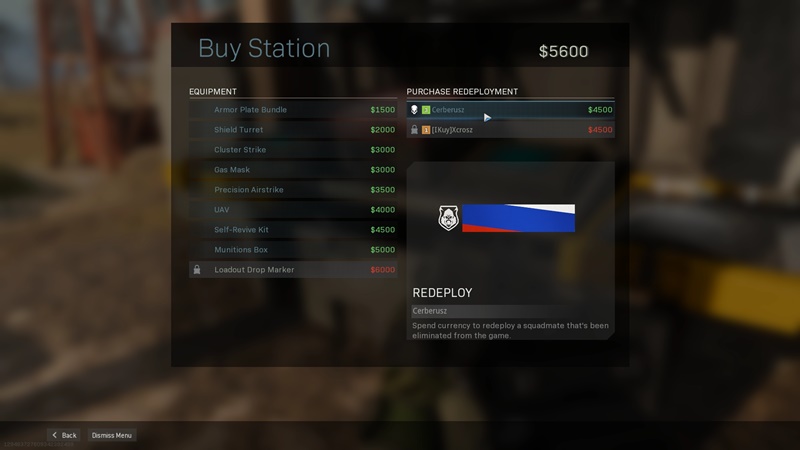This screenshot has height=450, width=800.
Task: Select Shield Turret for $2000
Action: (293, 130)
